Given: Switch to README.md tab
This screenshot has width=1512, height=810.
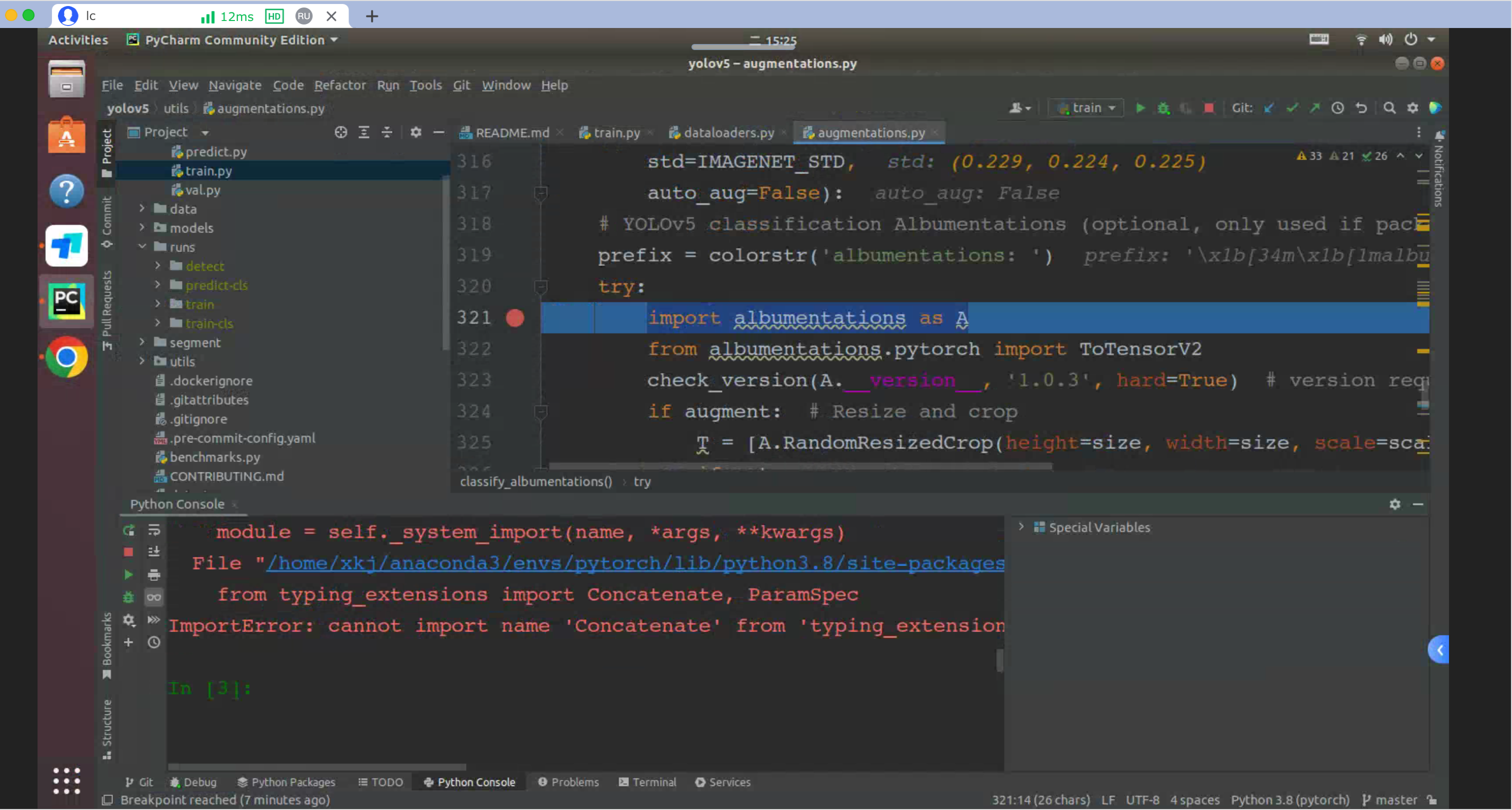Looking at the screenshot, I should [x=505, y=132].
